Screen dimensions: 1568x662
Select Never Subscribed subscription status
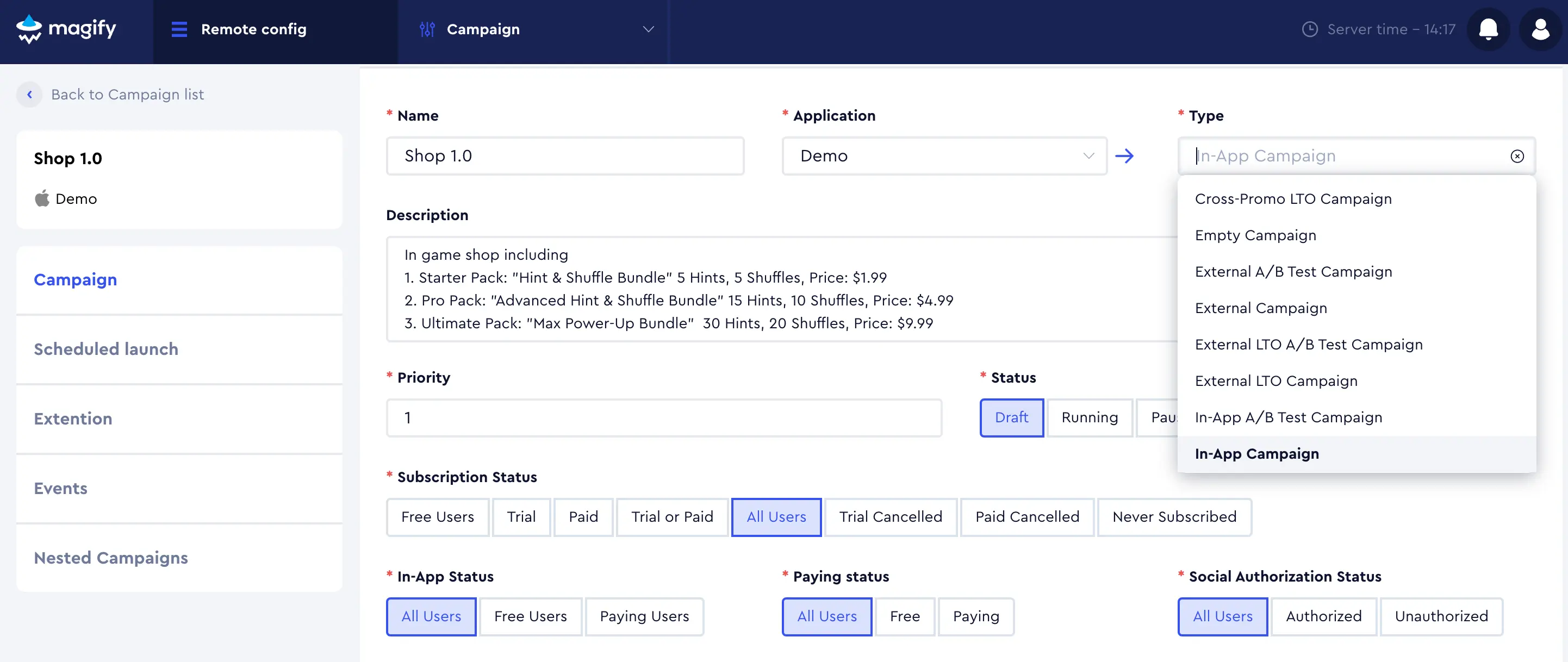1174,517
